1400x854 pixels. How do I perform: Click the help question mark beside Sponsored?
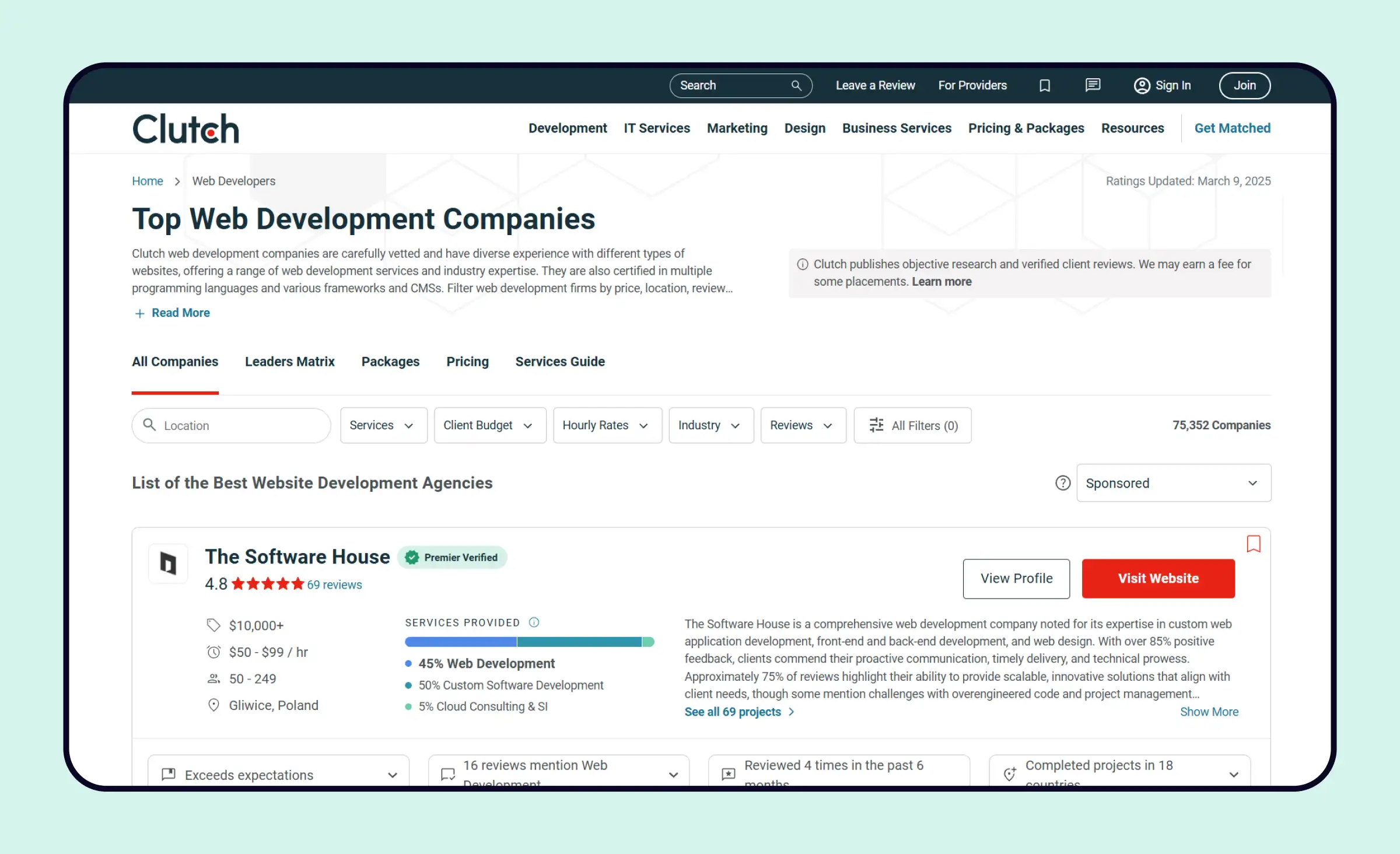[1063, 483]
